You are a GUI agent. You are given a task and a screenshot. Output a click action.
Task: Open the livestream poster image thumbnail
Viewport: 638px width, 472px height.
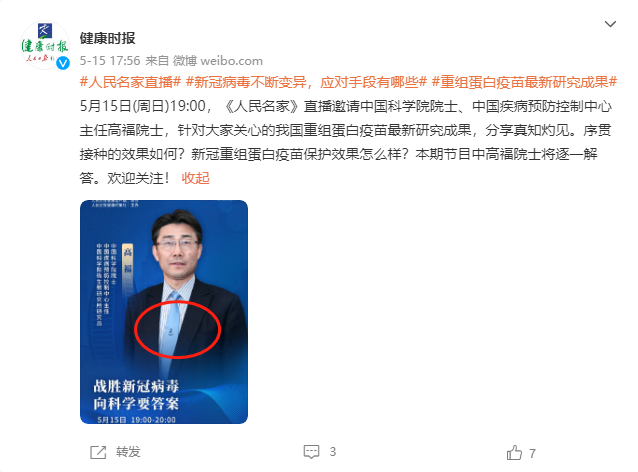coord(164,312)
